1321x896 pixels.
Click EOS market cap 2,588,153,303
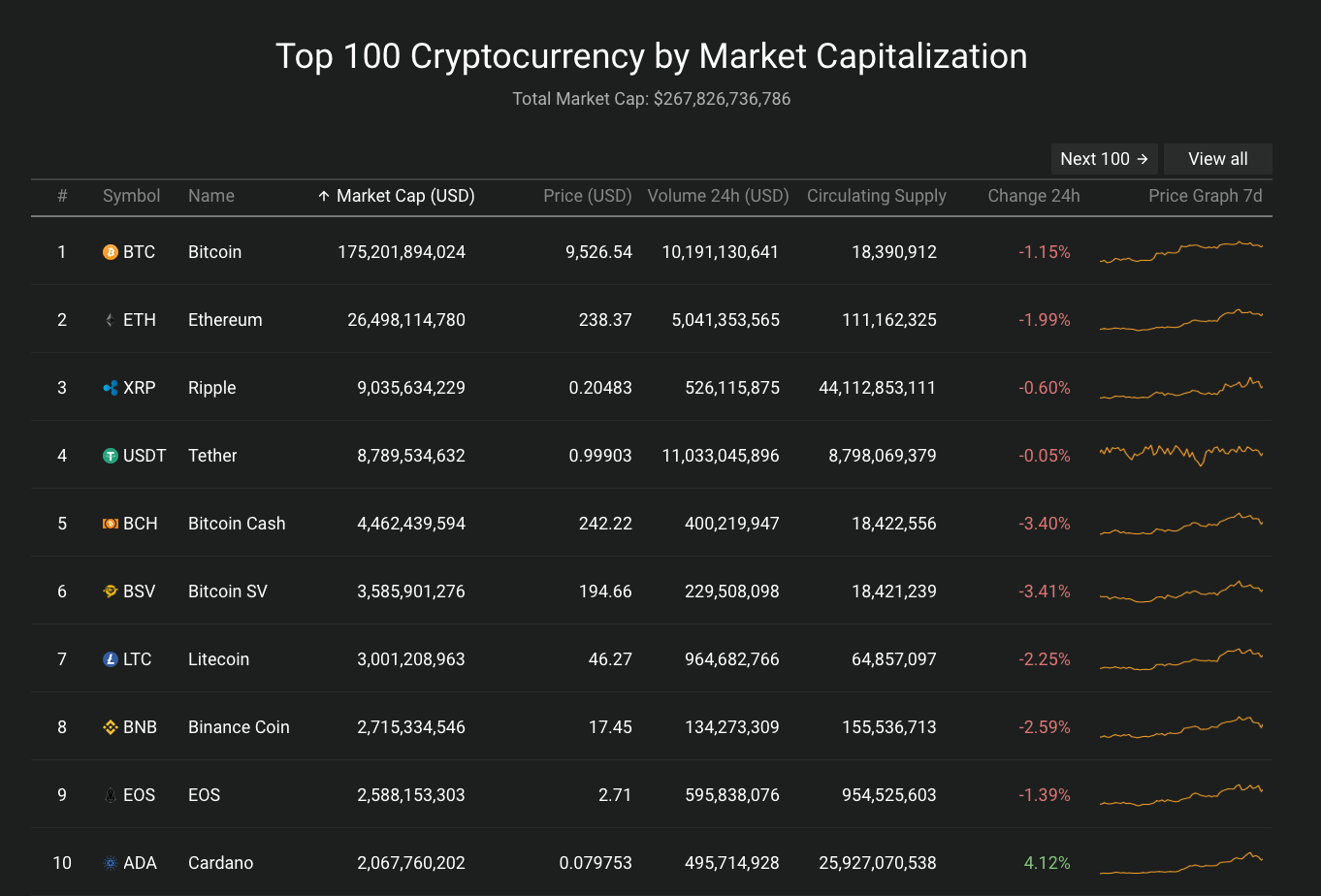(411, 795)
